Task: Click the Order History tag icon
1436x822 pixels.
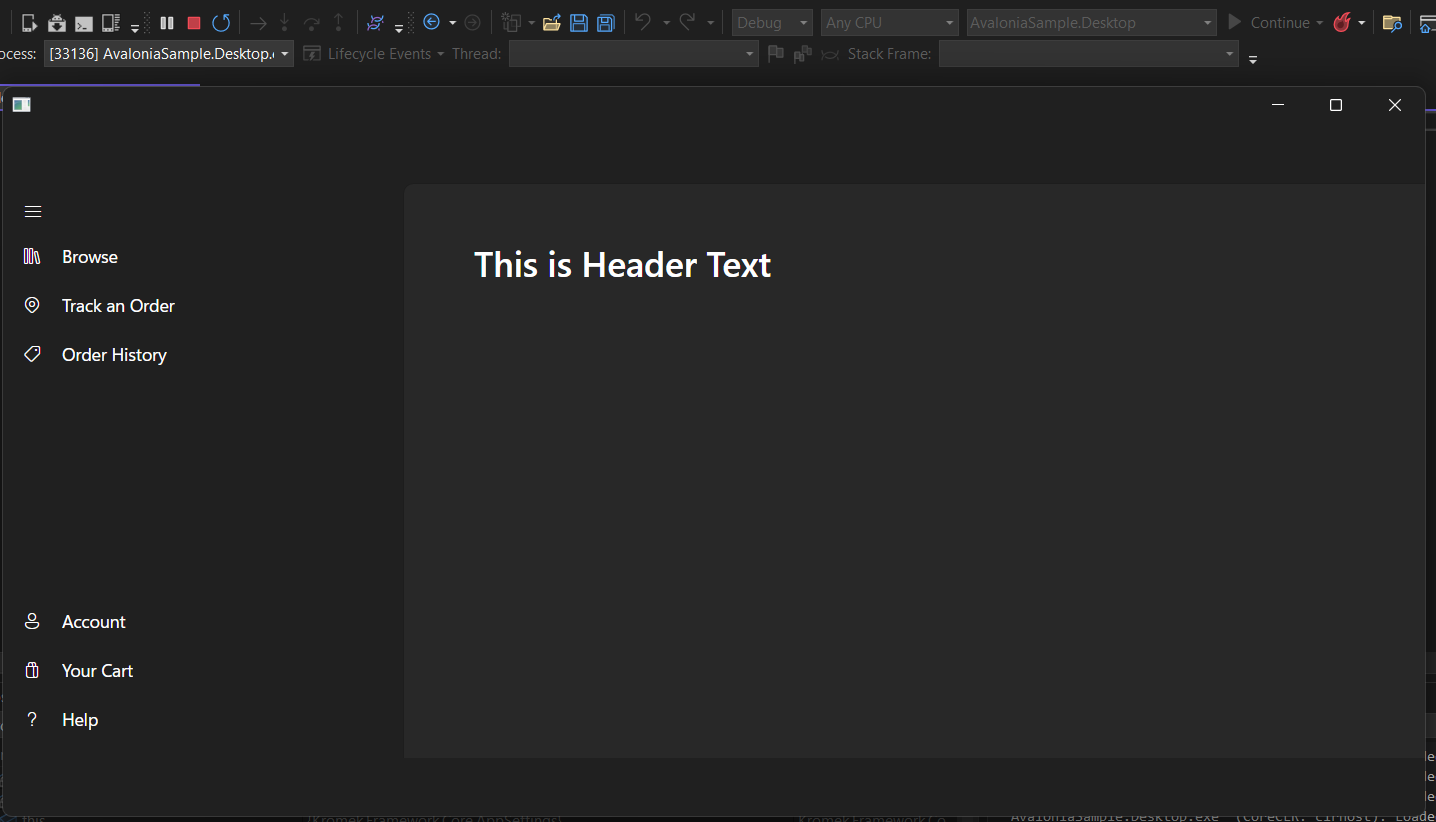Action: [x=32, y=354]
